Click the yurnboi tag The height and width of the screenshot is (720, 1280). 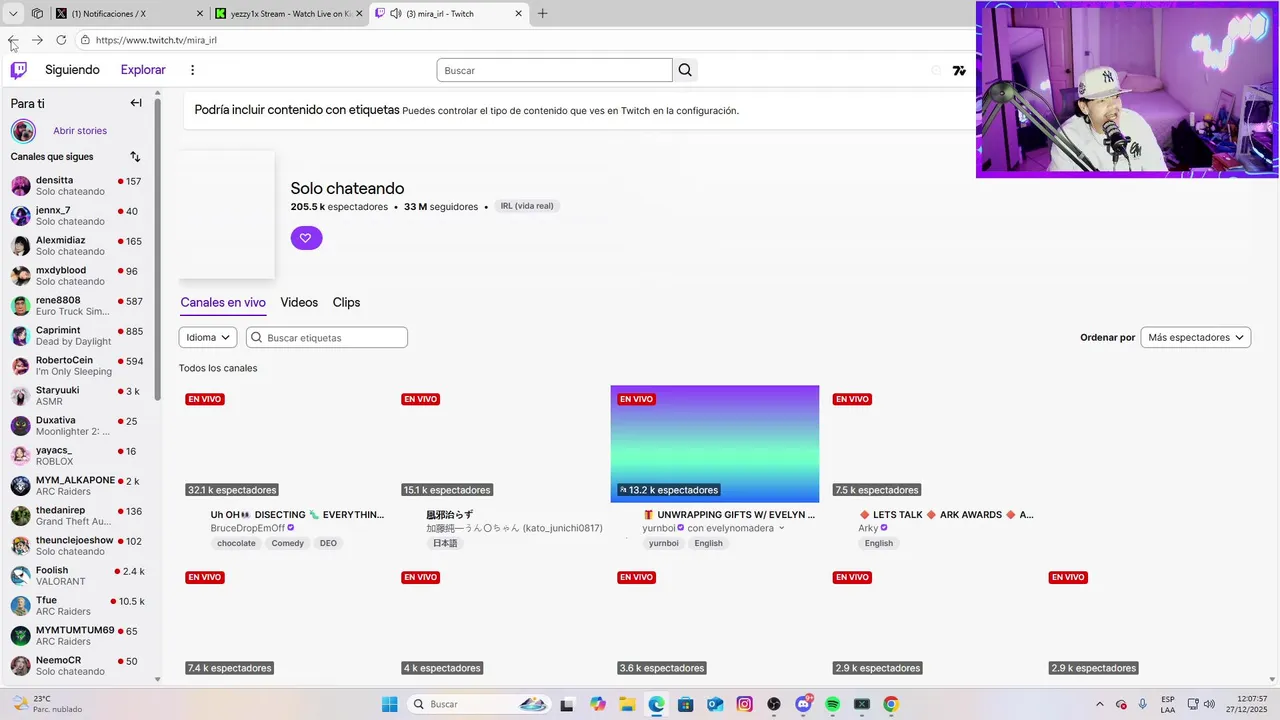pos(663,543)
